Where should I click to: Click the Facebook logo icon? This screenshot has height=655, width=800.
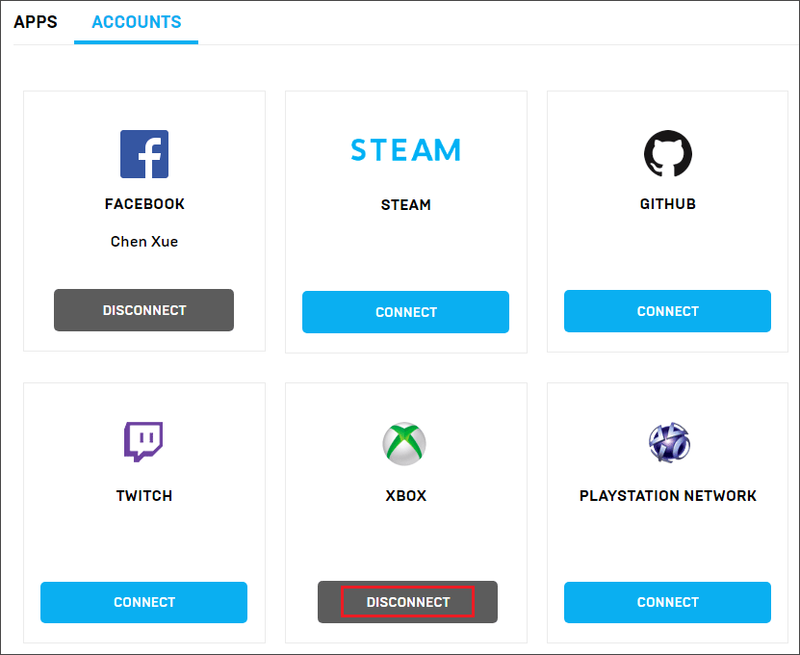pyautogui.click(x=144, y=154)
